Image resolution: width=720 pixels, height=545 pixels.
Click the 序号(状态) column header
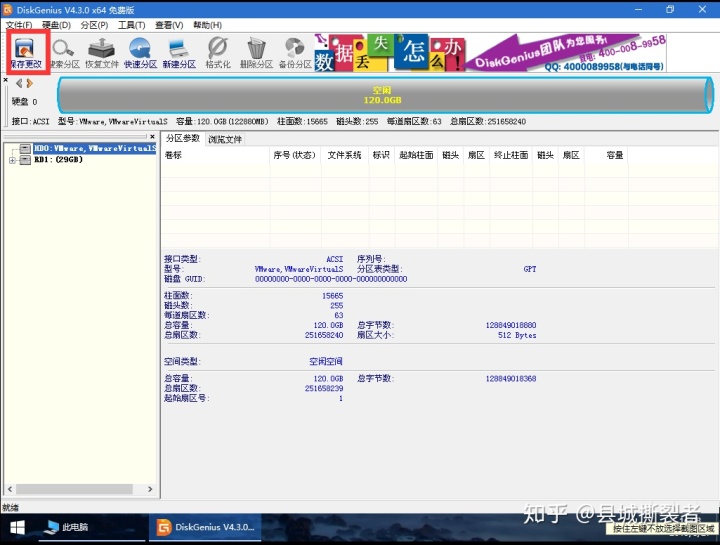(x=295, y=155)
